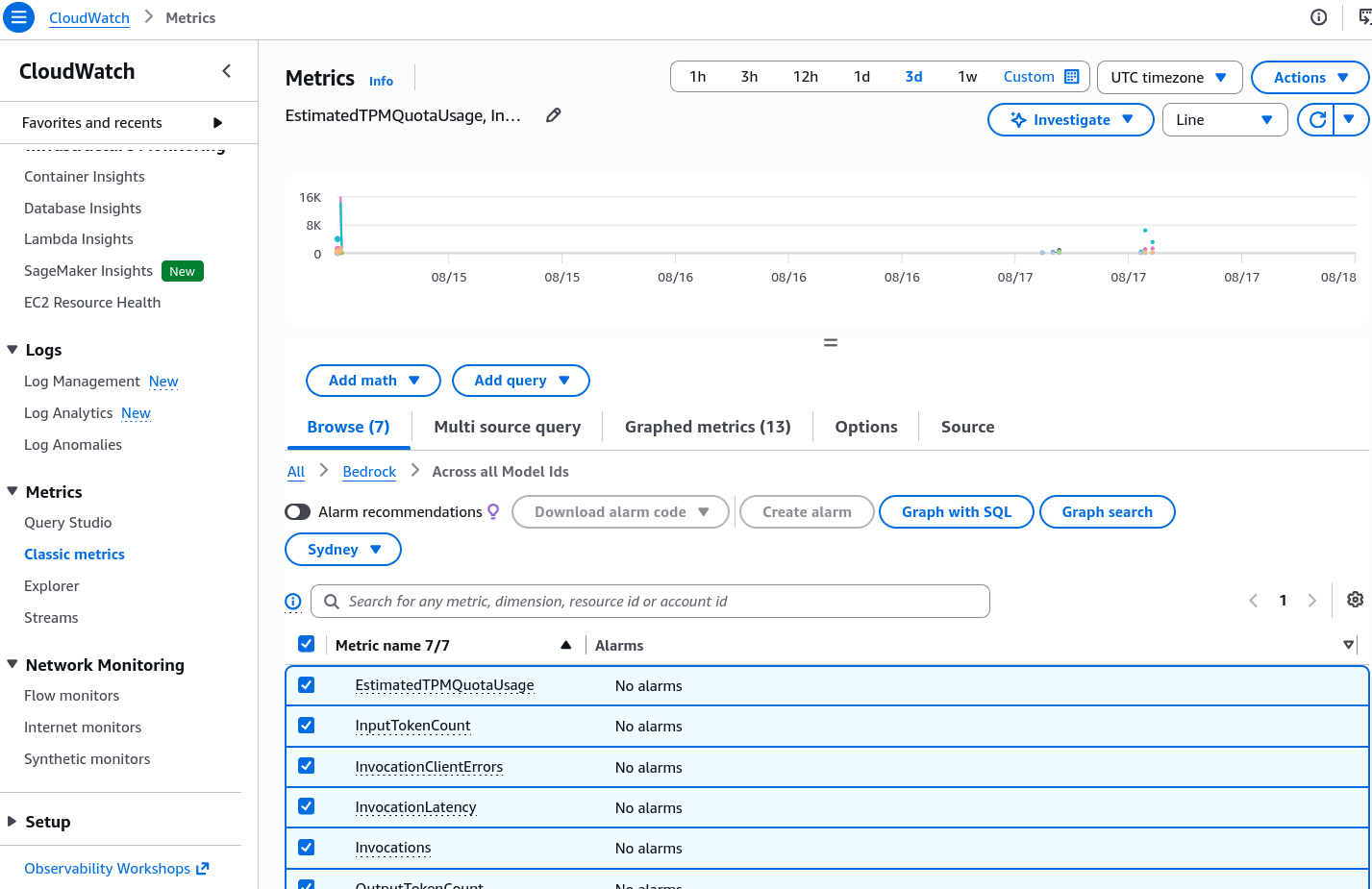Open Observability Workshops external link
The width and height of the screenshot is (1372, 889).
click(x=116, y=869)
